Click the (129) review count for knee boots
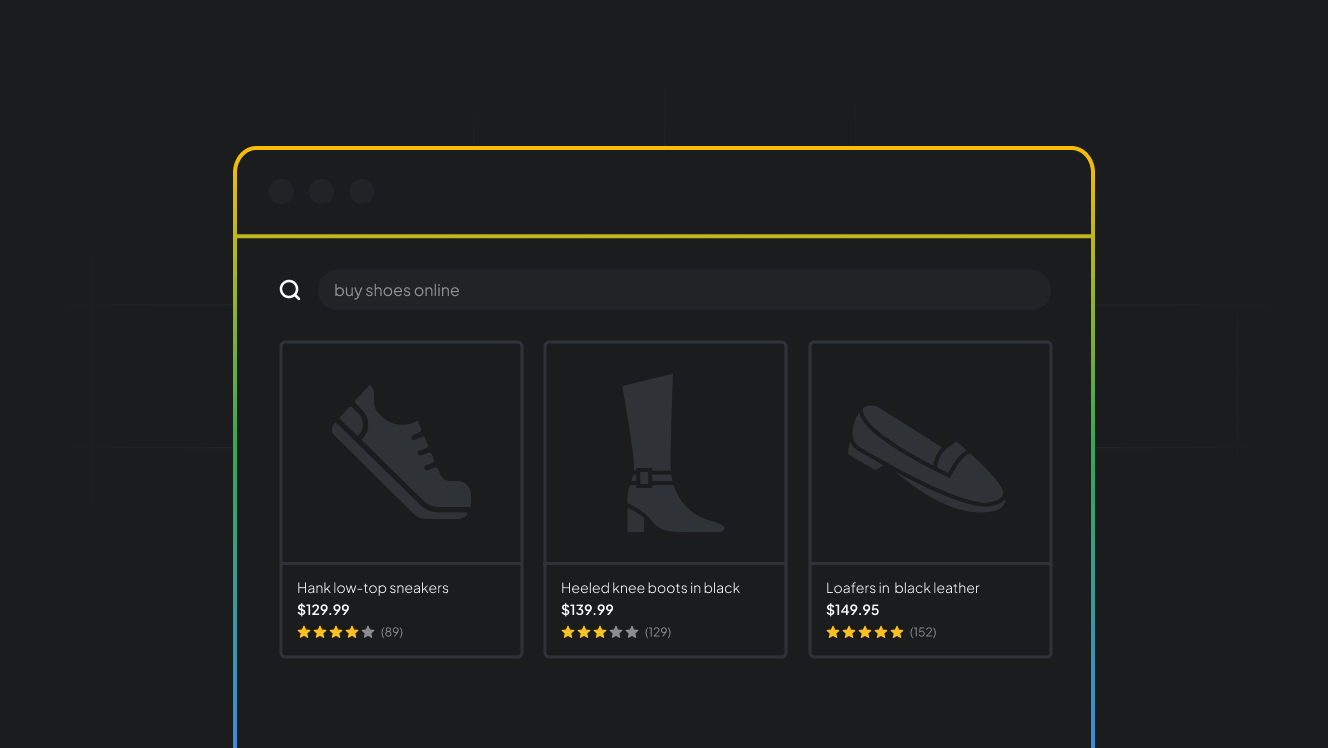 (659, 631)
